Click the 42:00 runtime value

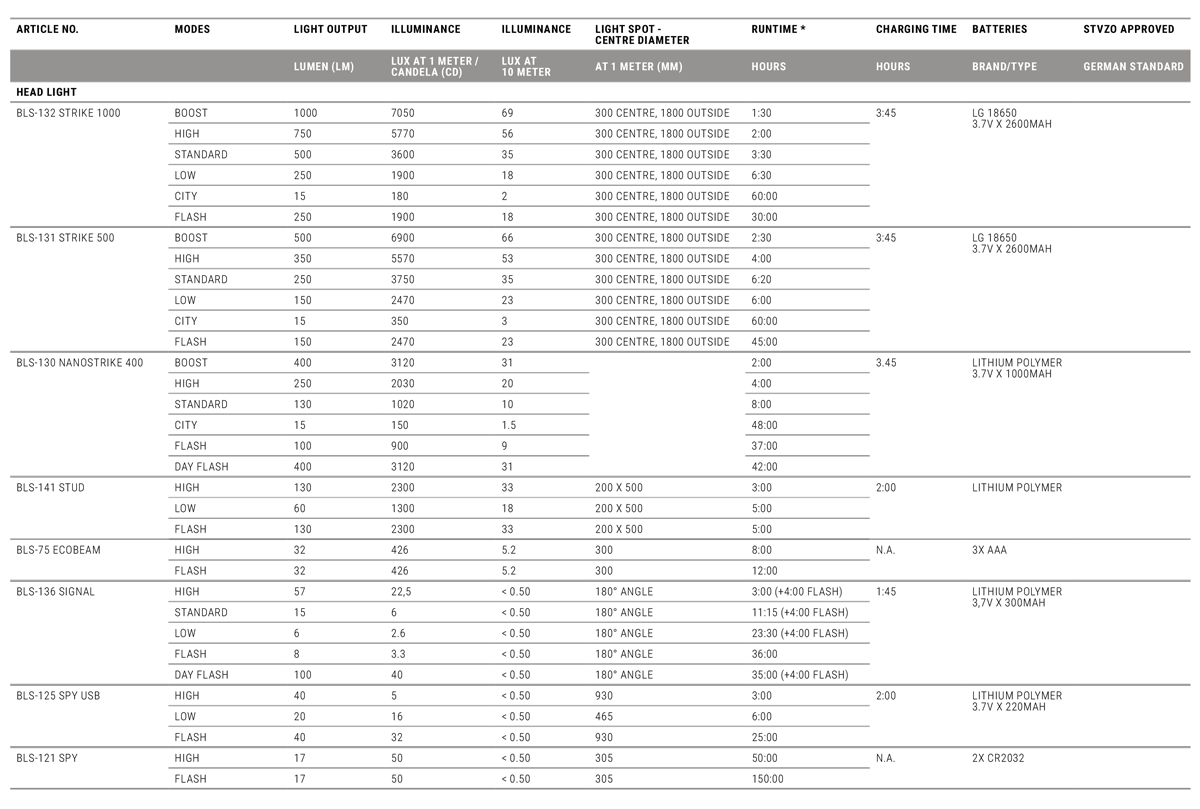[x=764, y=467]
